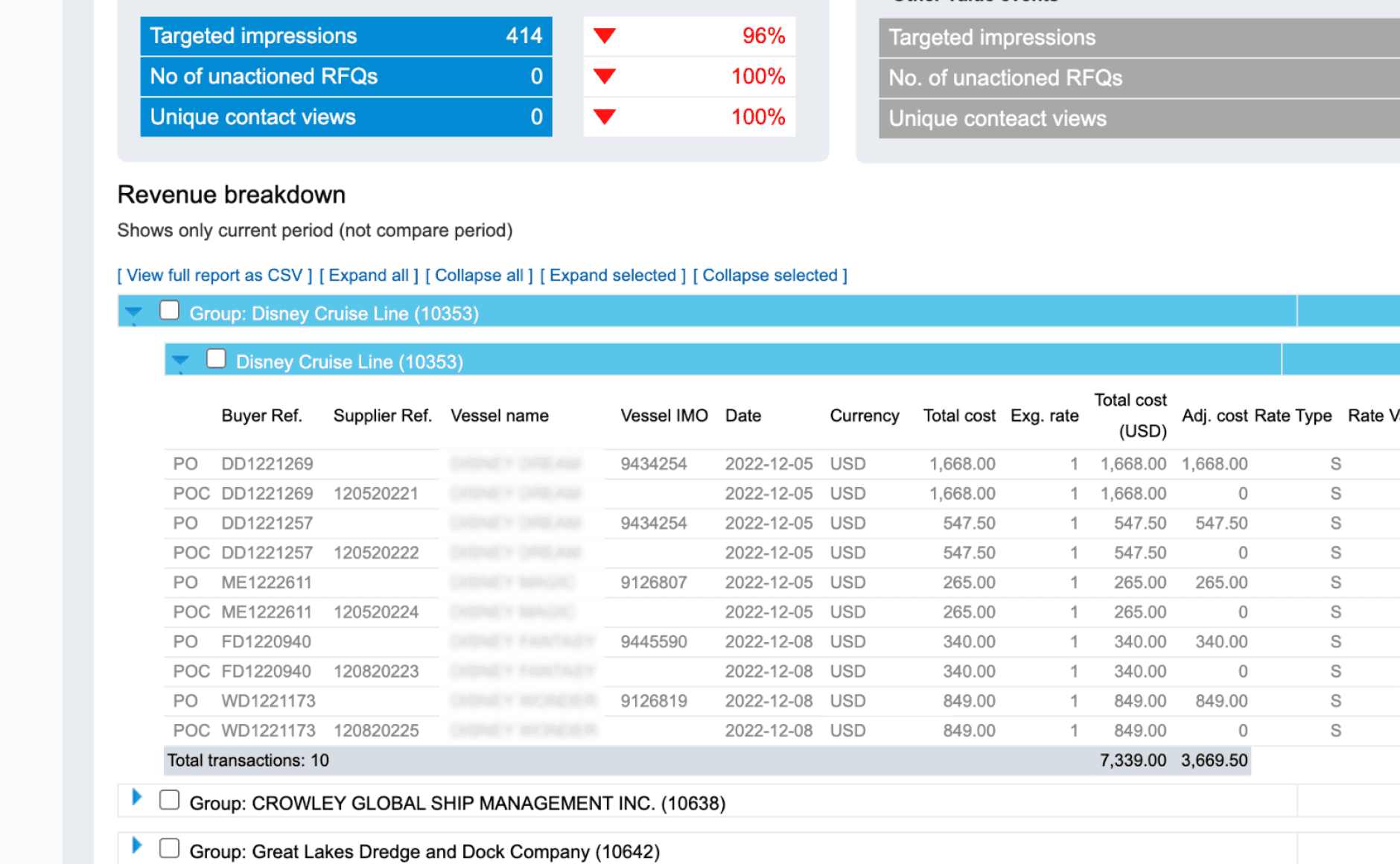1400x864 pixels.
Task: Open View full report as CSV
Action: coord(214,276)
